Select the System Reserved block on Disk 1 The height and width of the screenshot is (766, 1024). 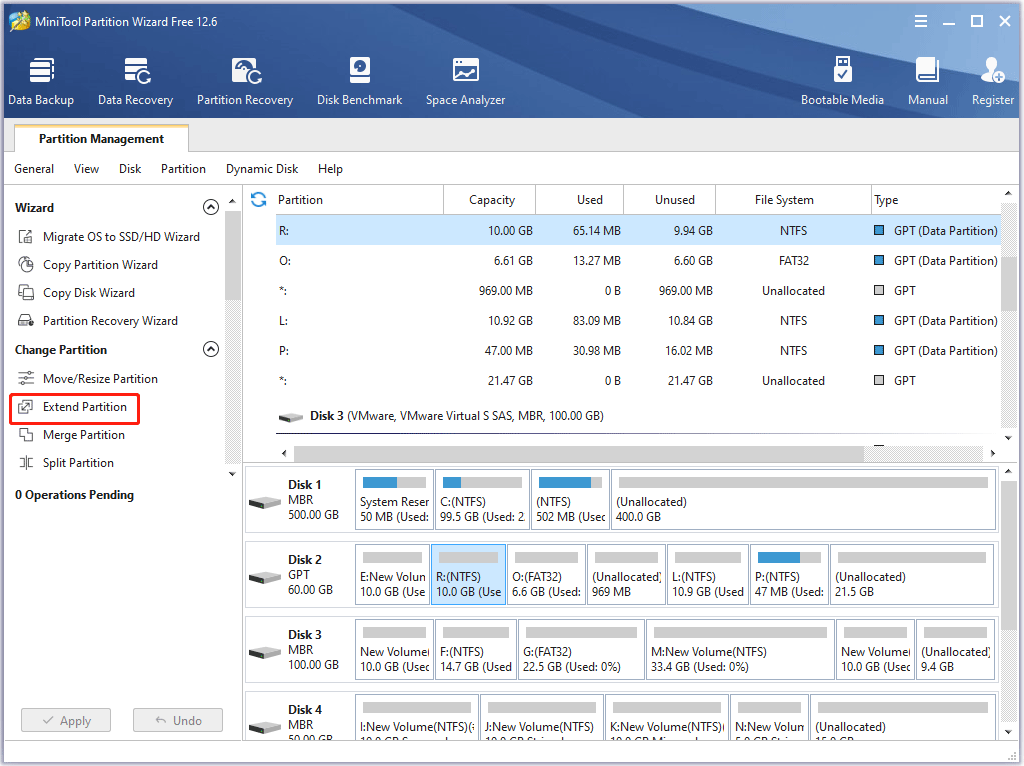(x=394, y=500)
